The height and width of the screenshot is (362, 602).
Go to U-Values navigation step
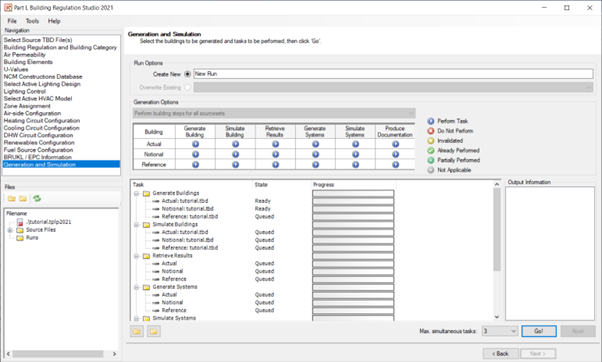coord(16,69)
